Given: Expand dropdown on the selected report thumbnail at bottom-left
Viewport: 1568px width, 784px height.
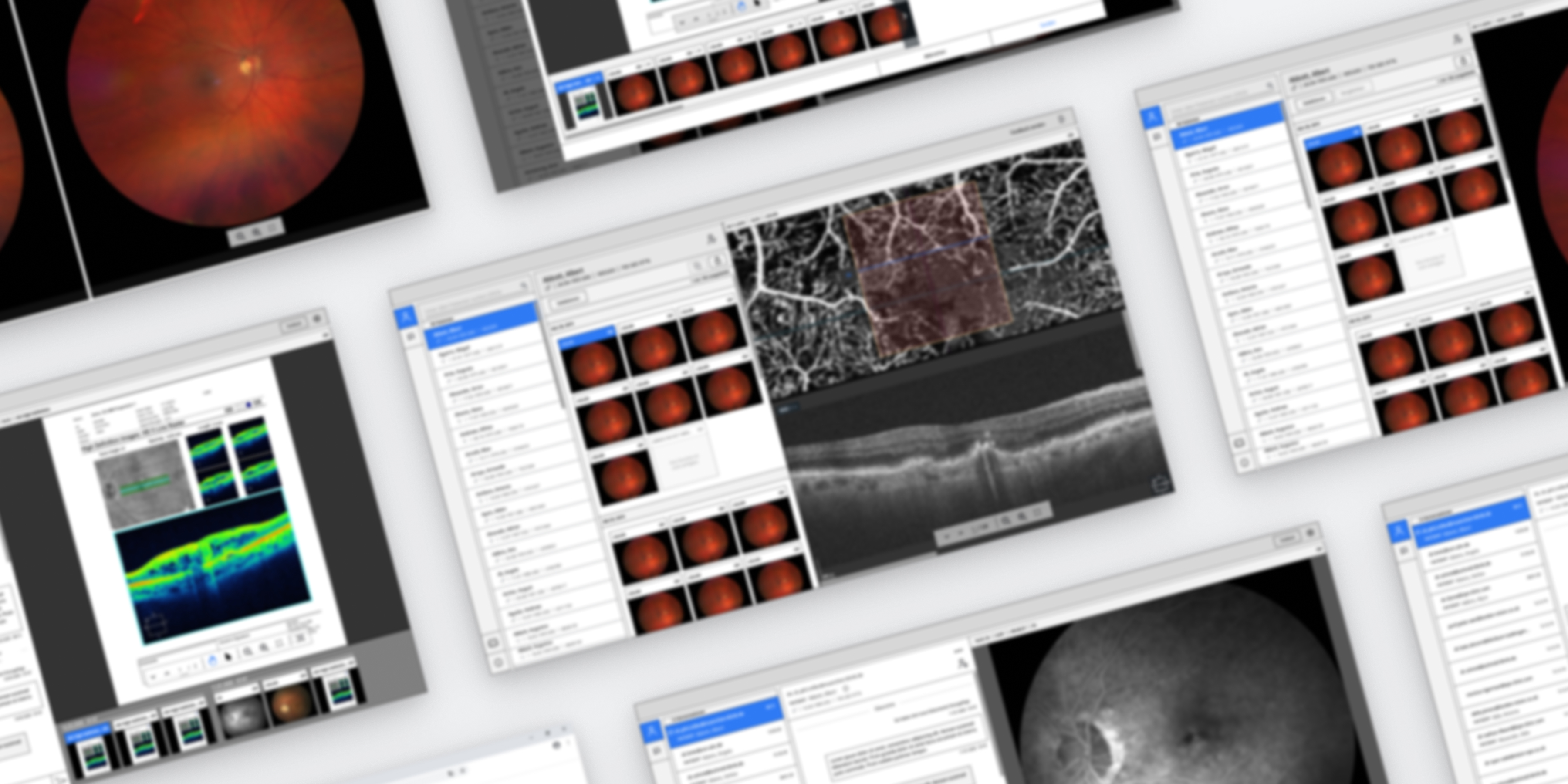Looking at the screenshot, I should [x=105, y=728].
